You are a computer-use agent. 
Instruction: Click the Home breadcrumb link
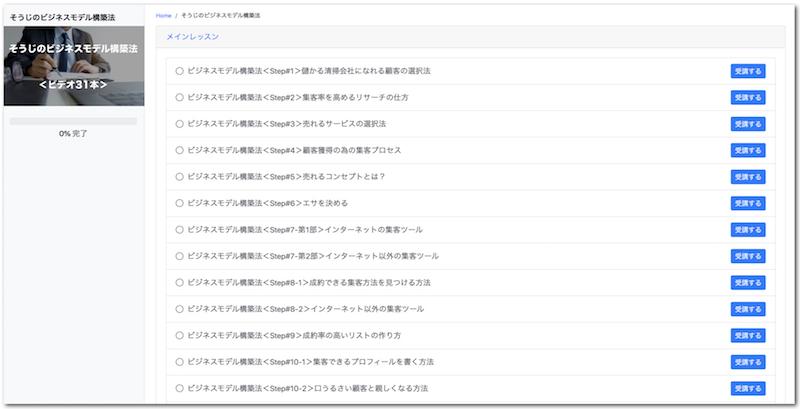[x=163, y=16]
